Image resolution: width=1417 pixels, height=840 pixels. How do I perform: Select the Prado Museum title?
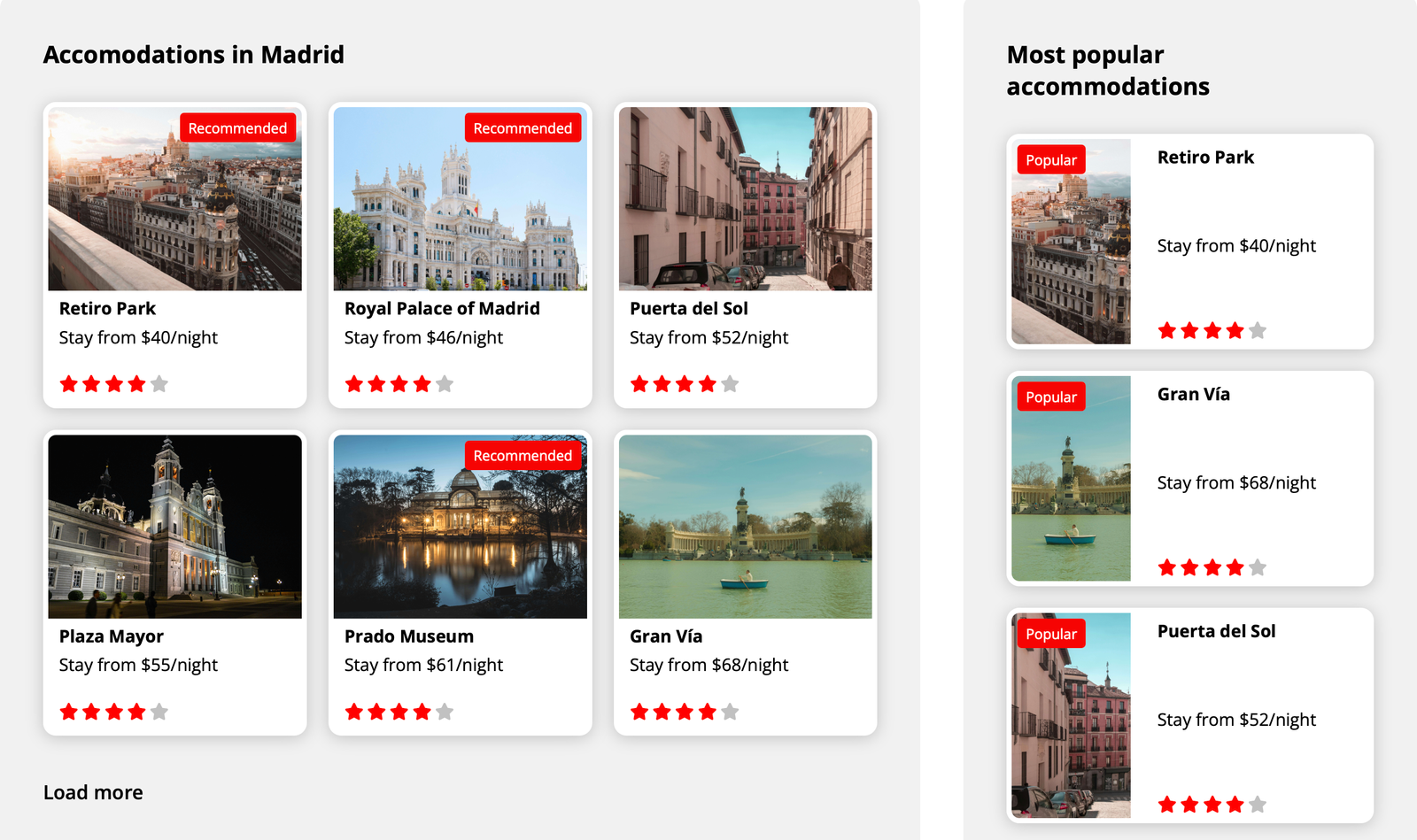[x=409, y=636]
